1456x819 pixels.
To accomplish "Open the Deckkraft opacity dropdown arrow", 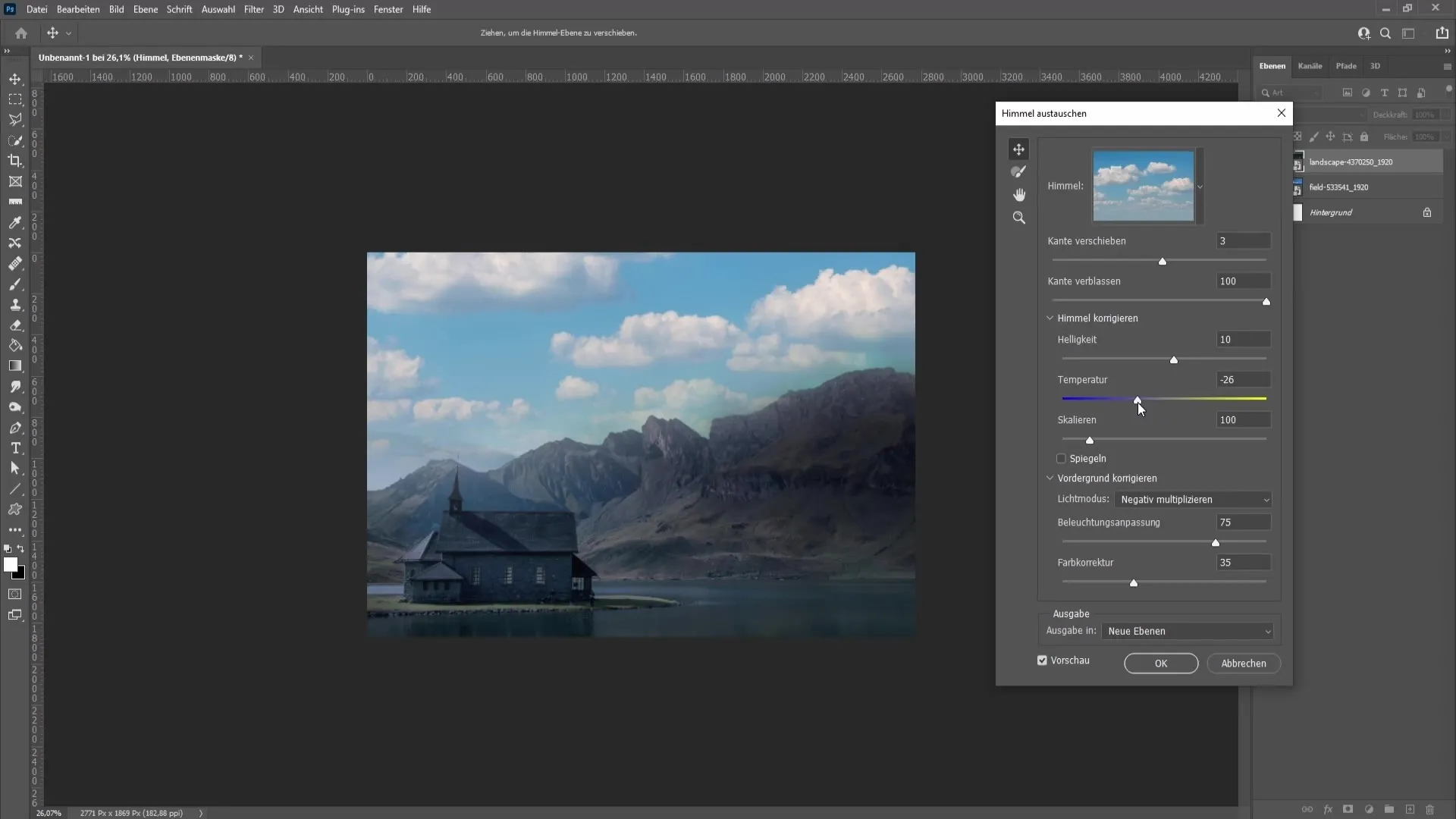I will point(1446,115).
